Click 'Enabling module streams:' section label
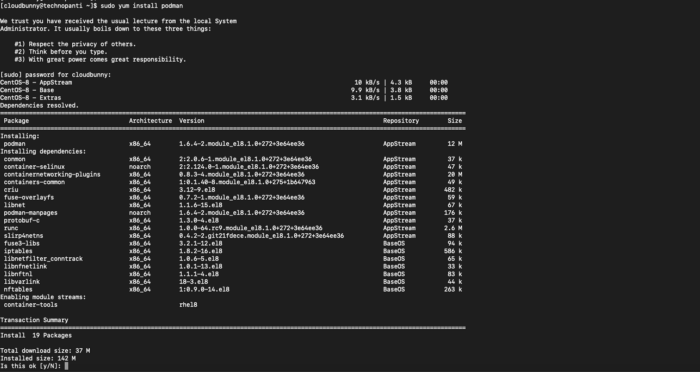Image resolution: width=700 pixels, height=372 pixels. (x=43, y=297)
